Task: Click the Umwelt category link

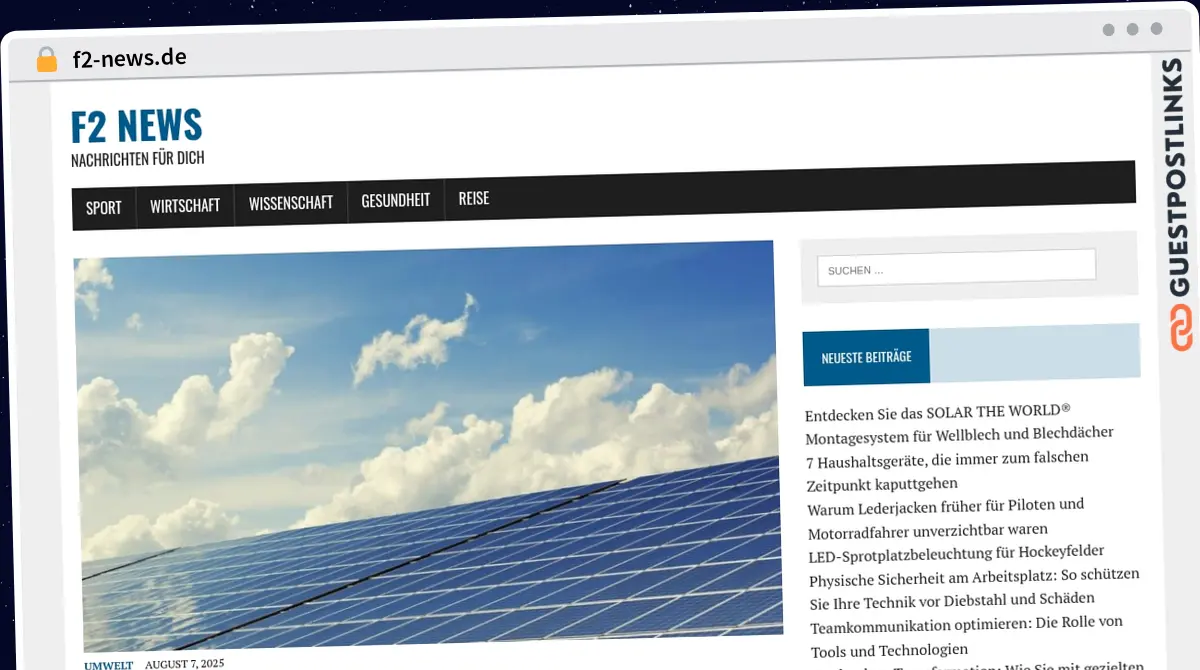Action: pyautogui.click(x=108, y=665)
